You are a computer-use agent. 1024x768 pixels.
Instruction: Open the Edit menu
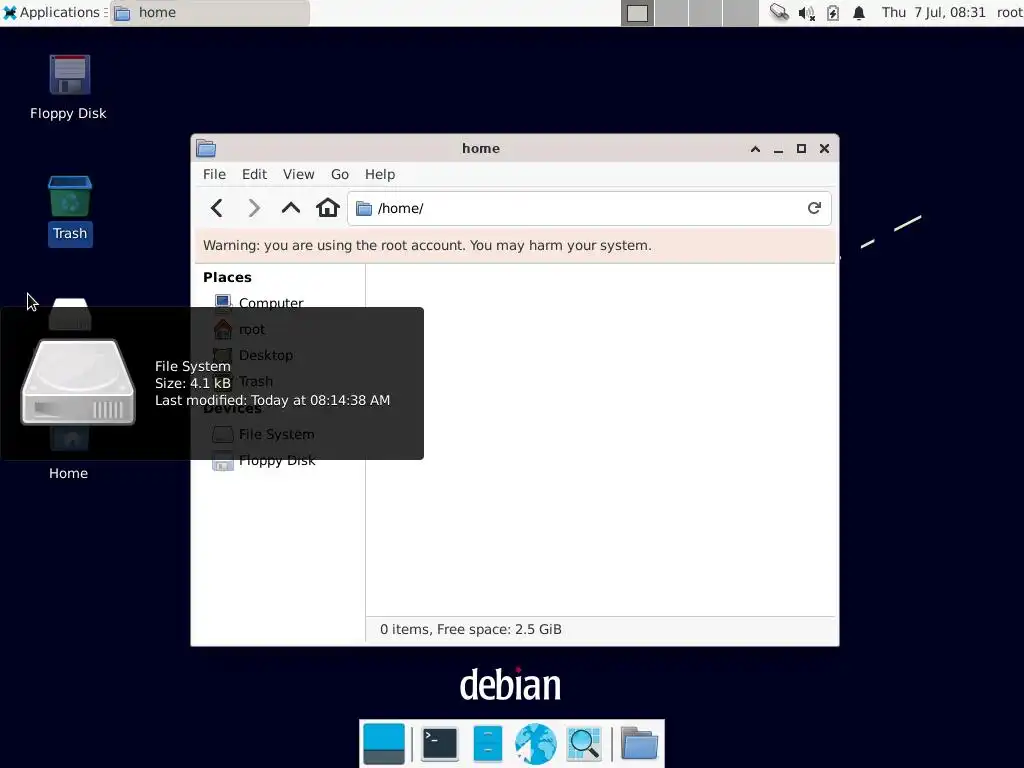[254, 174]
